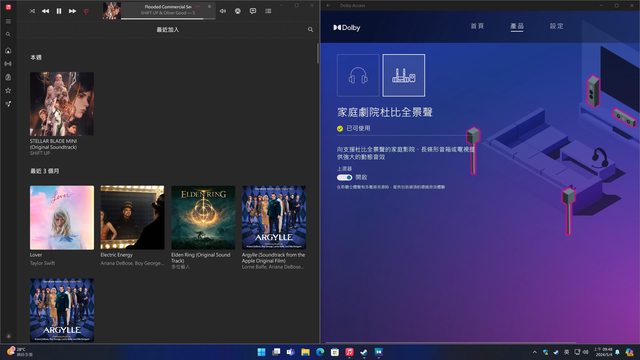Toggle the 上混器 upmixer switch

click(x=344, y=177)
